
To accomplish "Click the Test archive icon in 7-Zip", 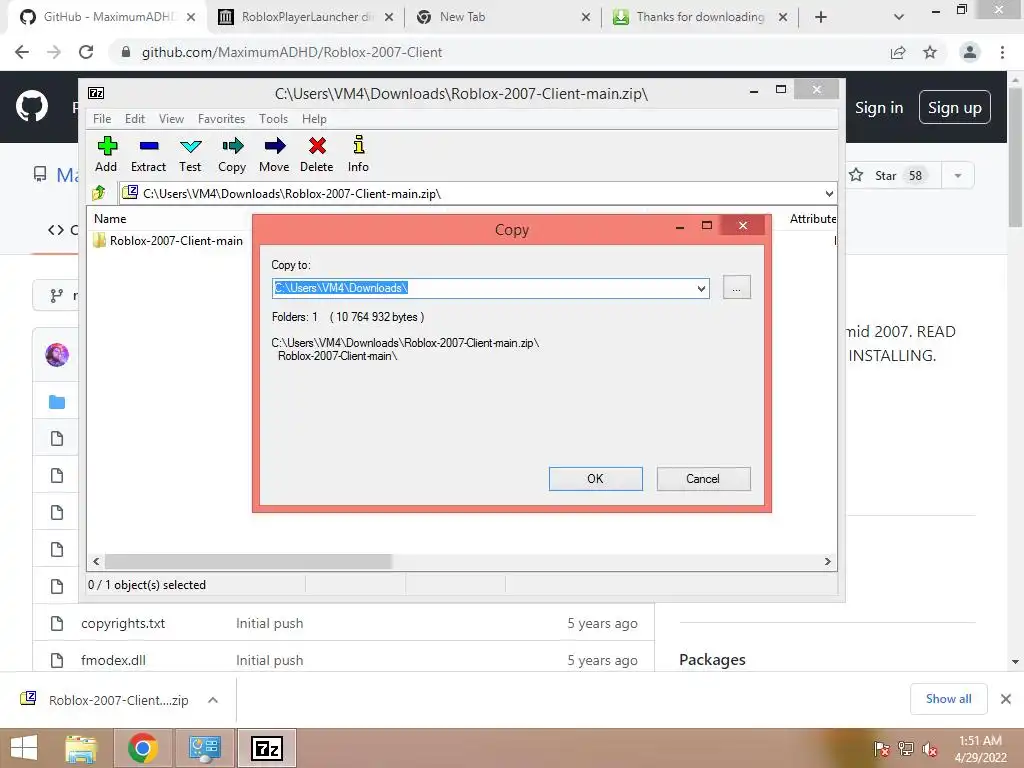I will (x=190, y=154).
